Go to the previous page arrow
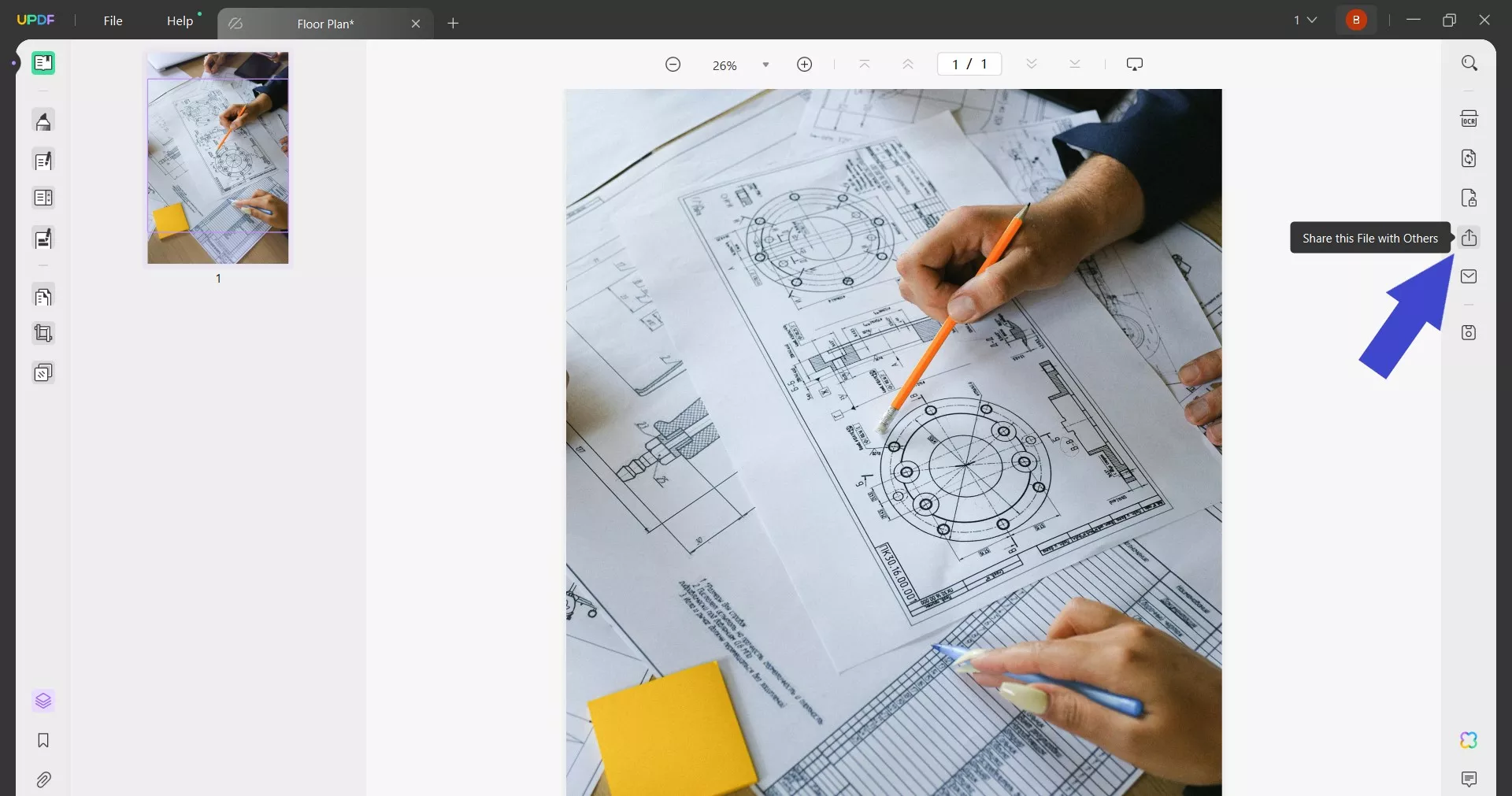The height and width of the screenshot is (796, 1512). pos(908,65)
